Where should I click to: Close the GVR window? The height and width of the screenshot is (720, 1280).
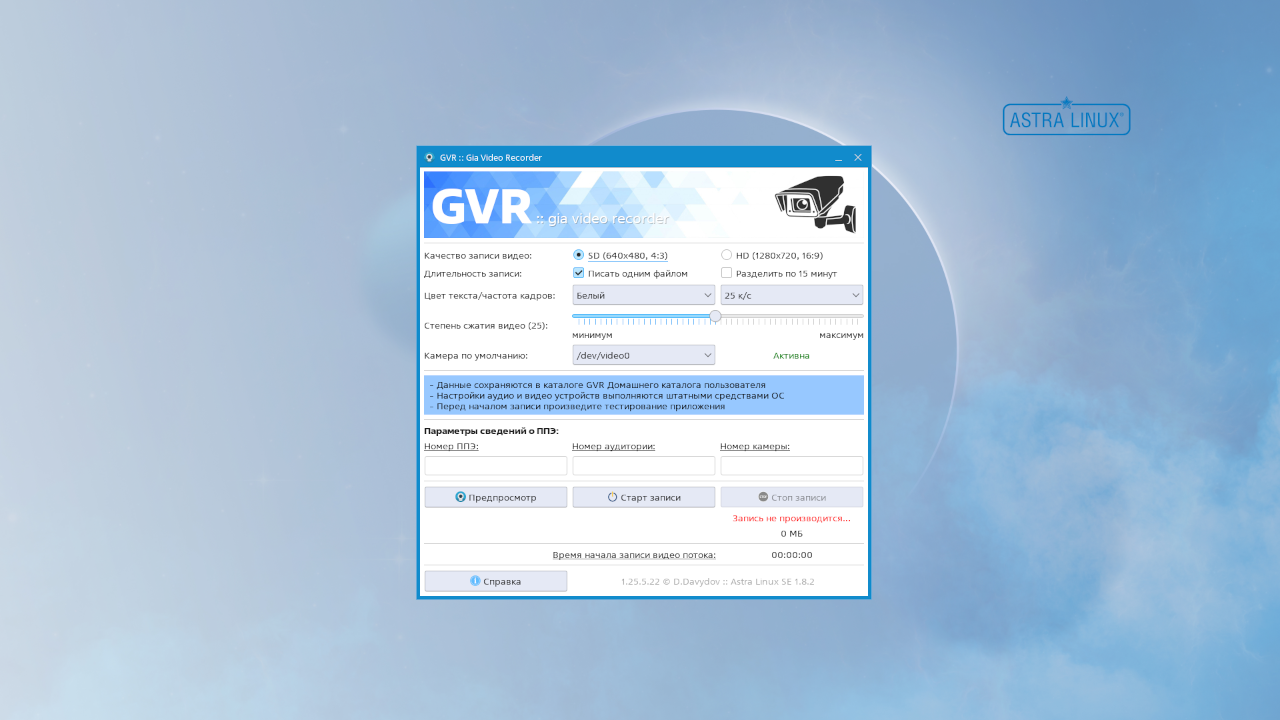point(857,157)
